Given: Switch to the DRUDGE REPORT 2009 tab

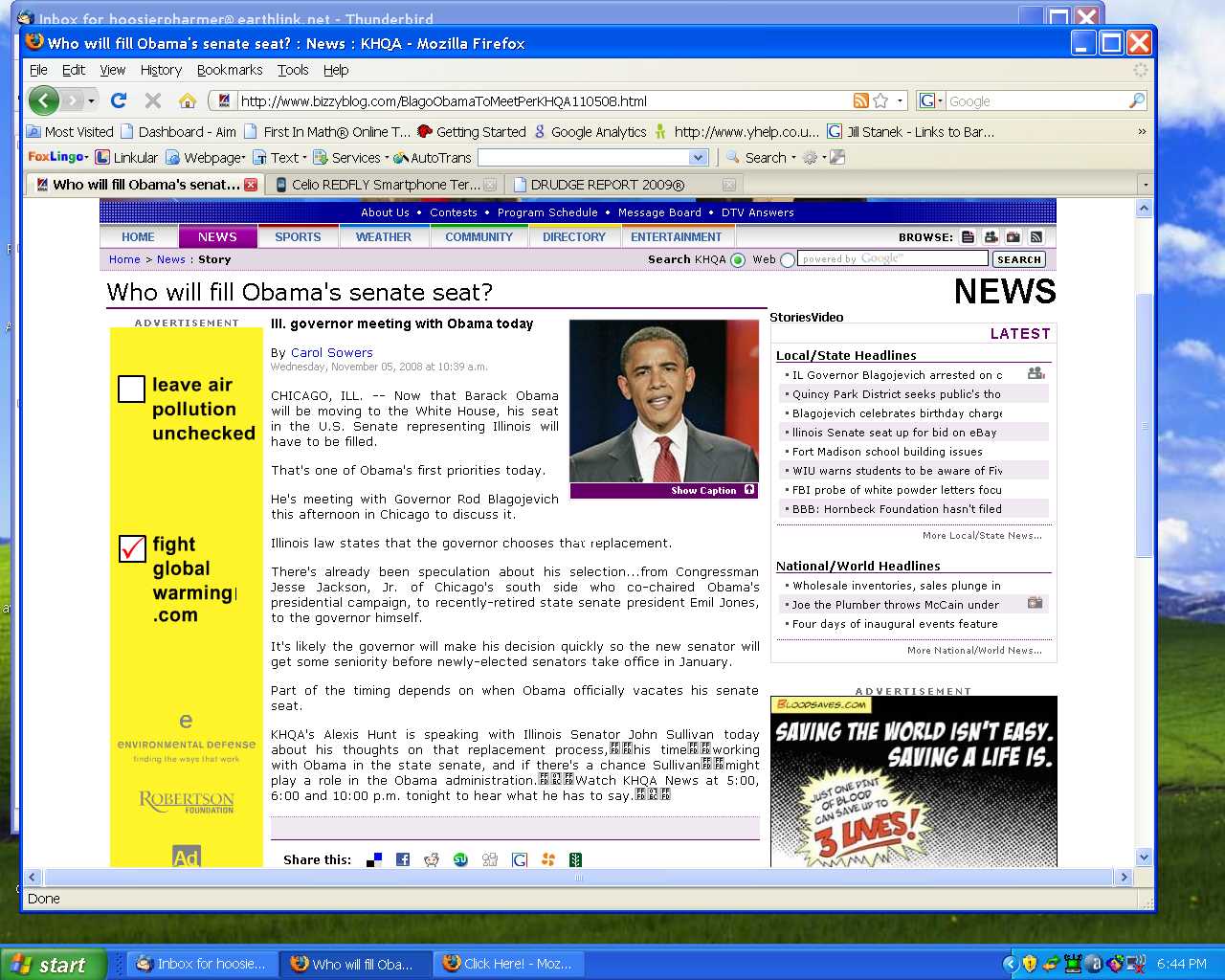Looking at the screenshot, I should click(622, 185).
